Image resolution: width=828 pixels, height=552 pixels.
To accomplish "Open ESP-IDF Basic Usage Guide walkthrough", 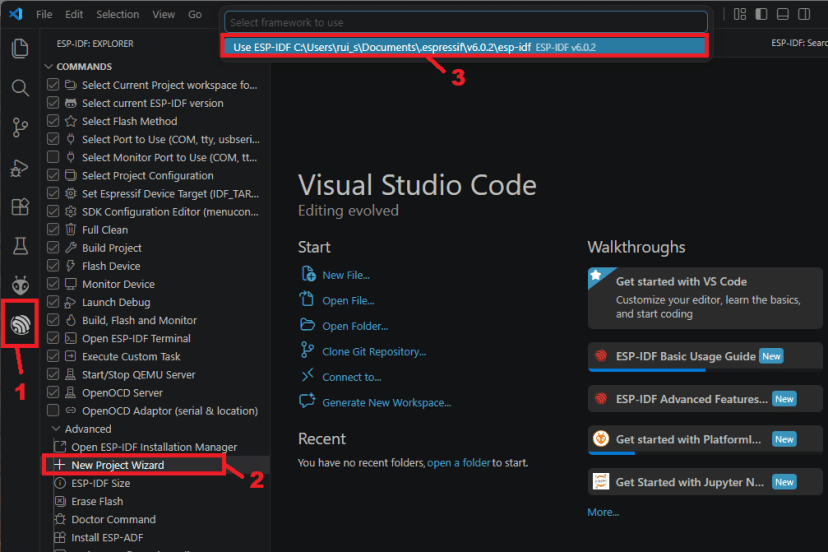I will (x=704, y=356).
